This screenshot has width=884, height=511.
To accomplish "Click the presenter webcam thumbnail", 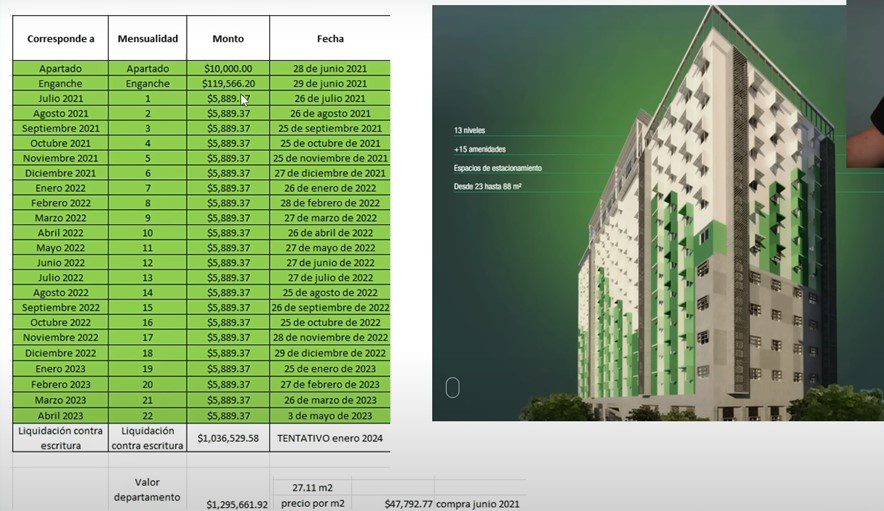I will (864, 85).
